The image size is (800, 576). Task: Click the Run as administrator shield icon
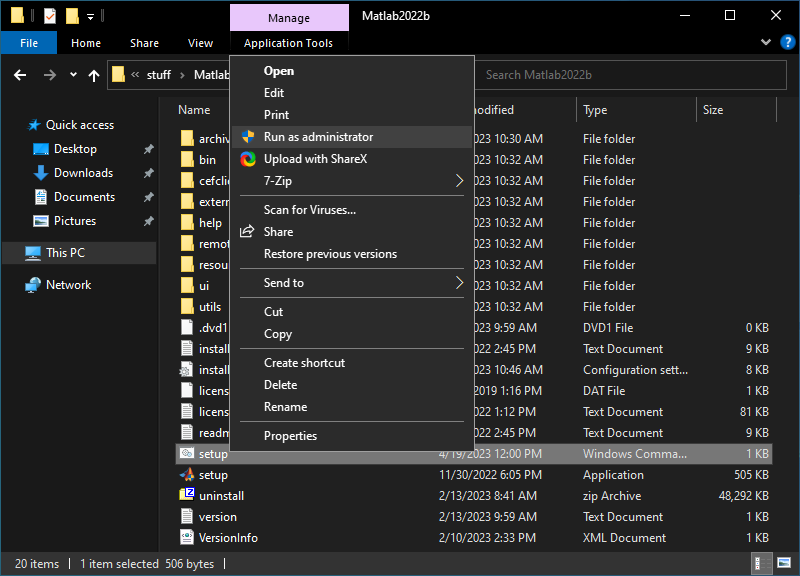point(248,137)
